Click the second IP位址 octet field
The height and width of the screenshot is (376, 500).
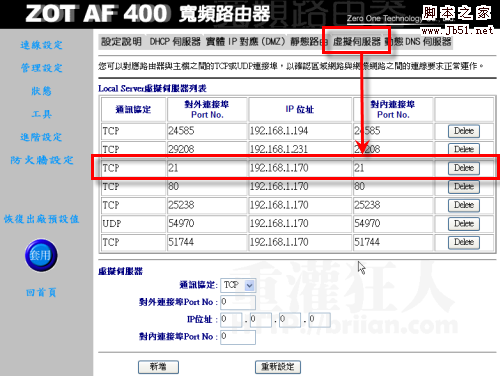pos(260,320)
